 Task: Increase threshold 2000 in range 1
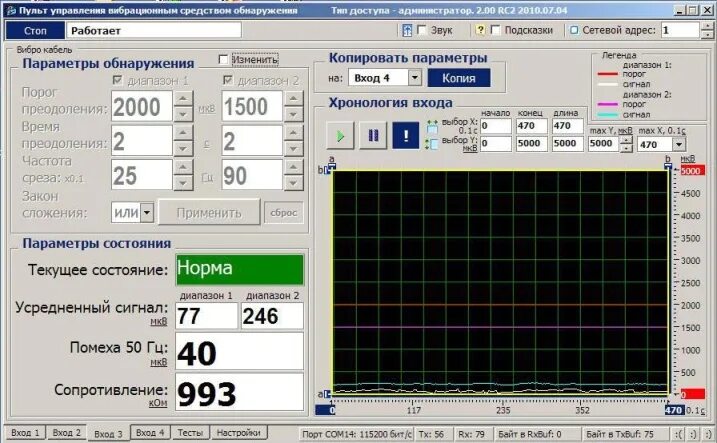point(183,98)
